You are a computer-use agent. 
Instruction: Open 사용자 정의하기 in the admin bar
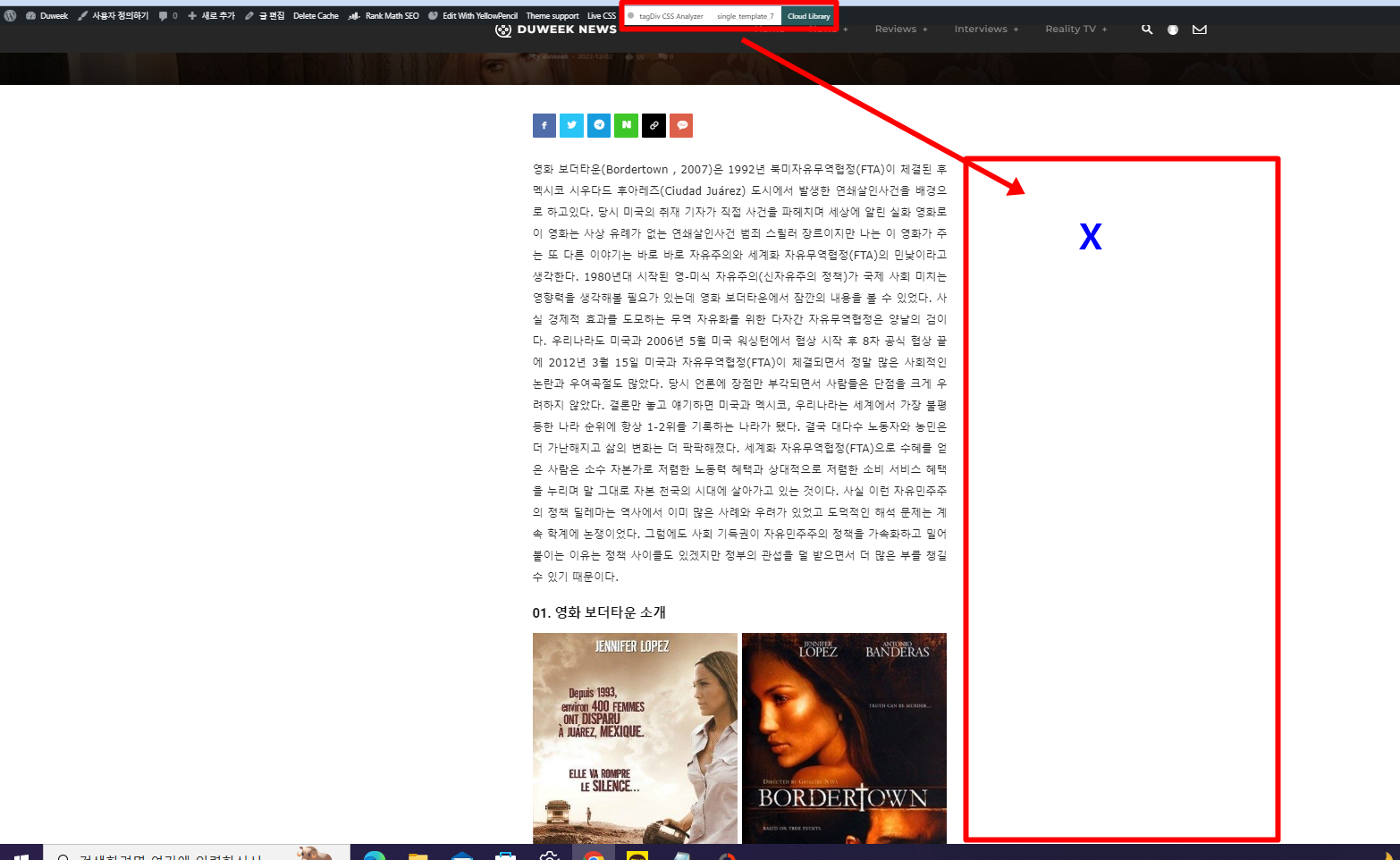point(114,15)
